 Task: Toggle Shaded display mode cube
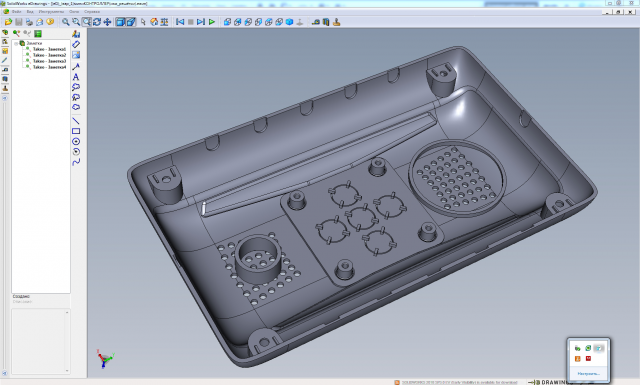120,22
